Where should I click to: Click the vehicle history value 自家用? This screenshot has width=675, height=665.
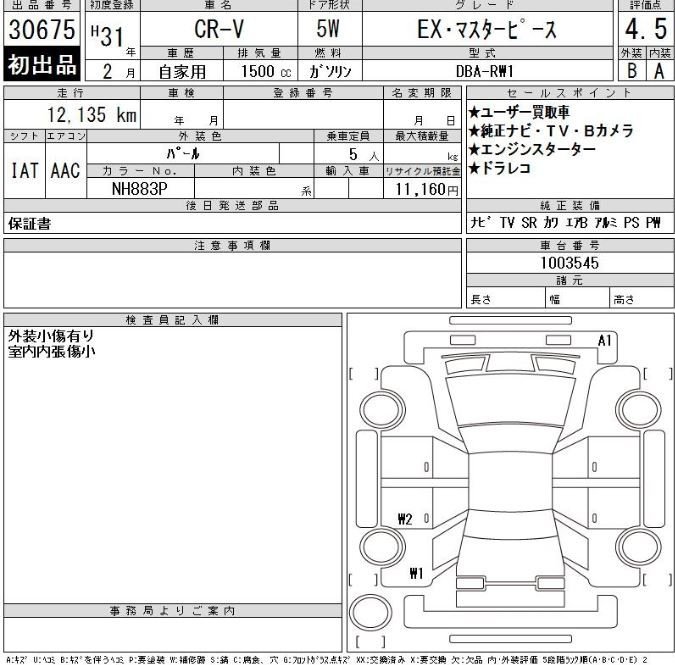point(182,71)
